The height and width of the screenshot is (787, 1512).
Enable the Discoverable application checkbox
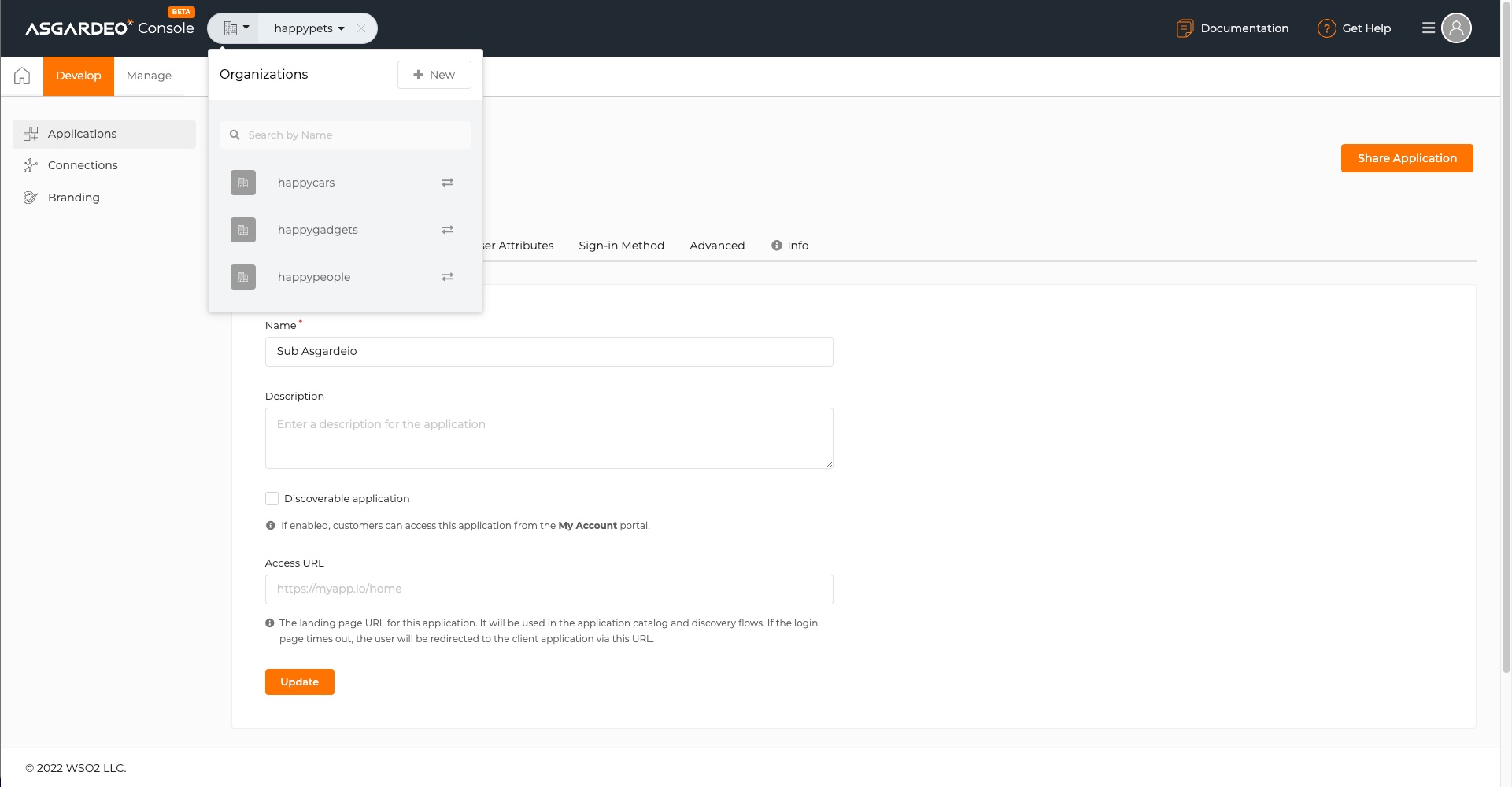point(272,499)
